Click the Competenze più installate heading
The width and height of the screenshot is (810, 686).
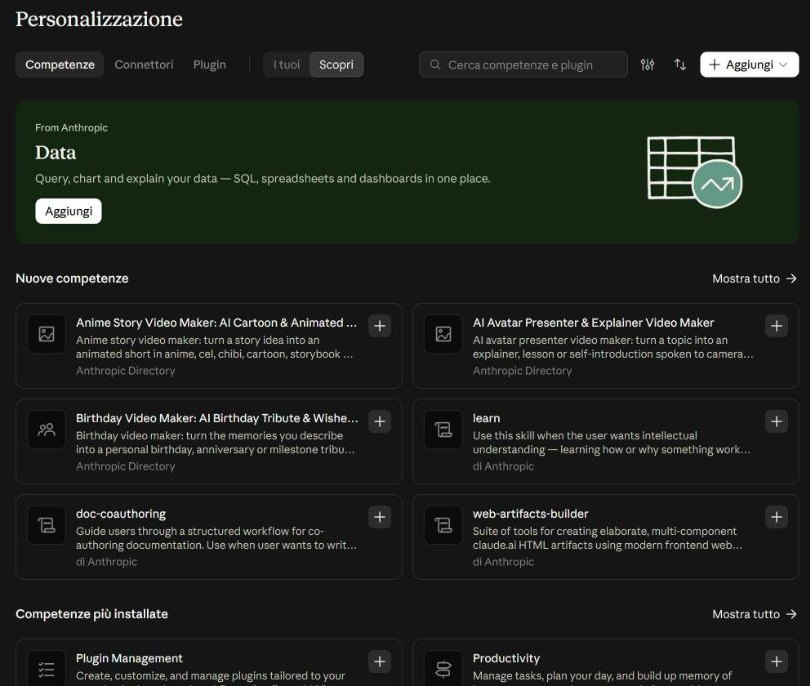[91, 614]
